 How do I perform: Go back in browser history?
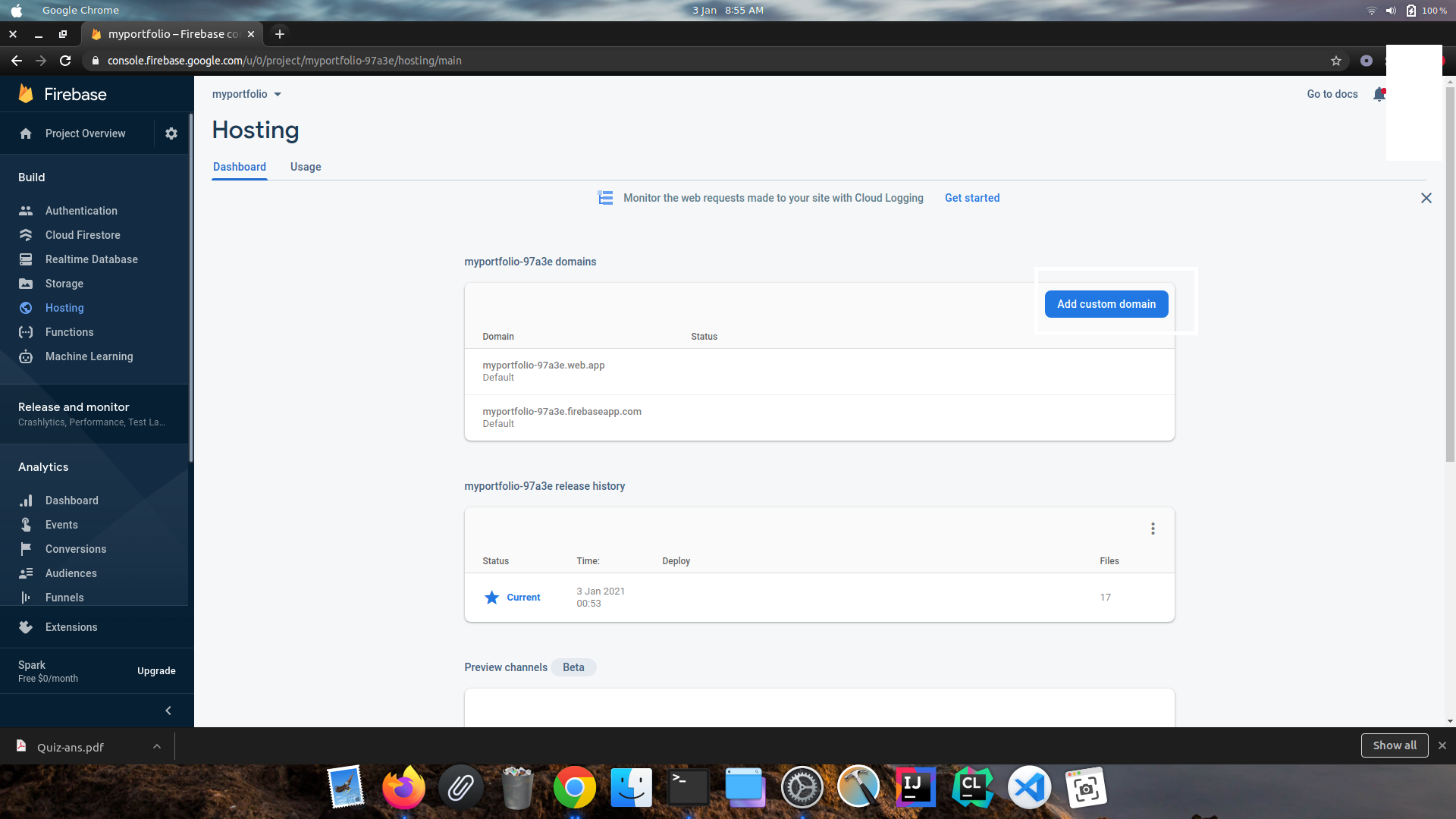(17, 61)
